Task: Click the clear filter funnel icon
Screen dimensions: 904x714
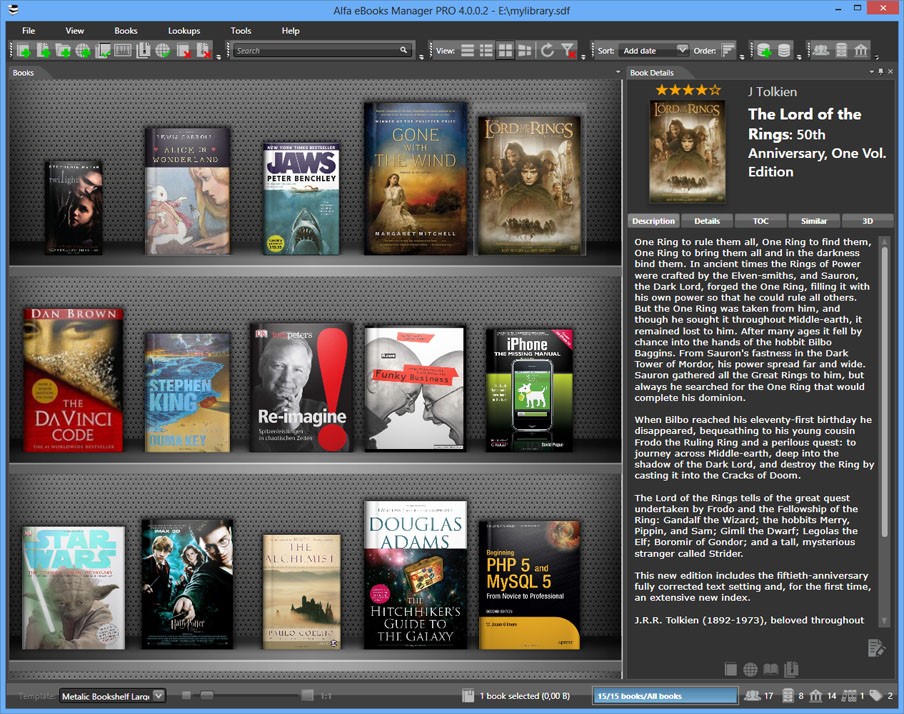Action: tap(568, 50)
